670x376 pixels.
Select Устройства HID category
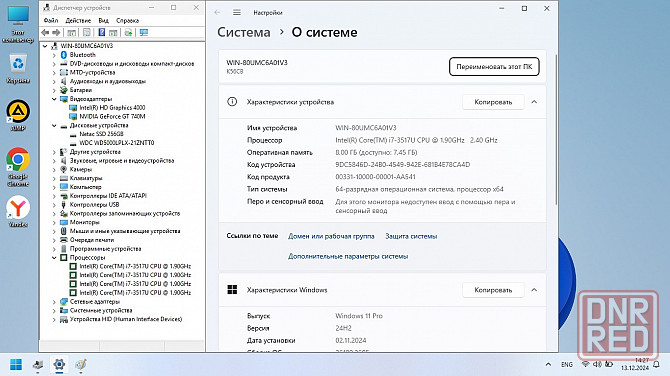point(126,319)
